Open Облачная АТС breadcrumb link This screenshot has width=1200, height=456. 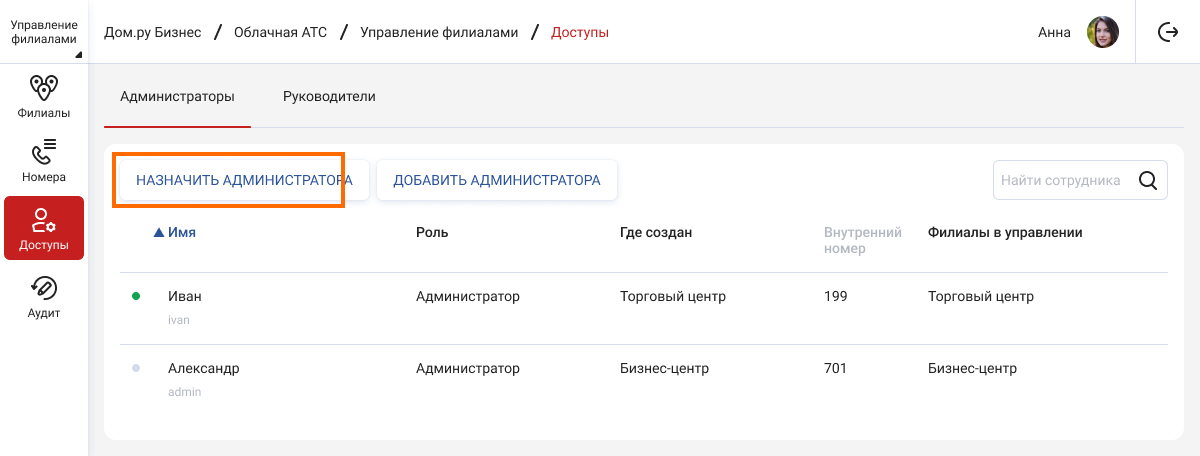pyautogui.click(x=280, y=32)
